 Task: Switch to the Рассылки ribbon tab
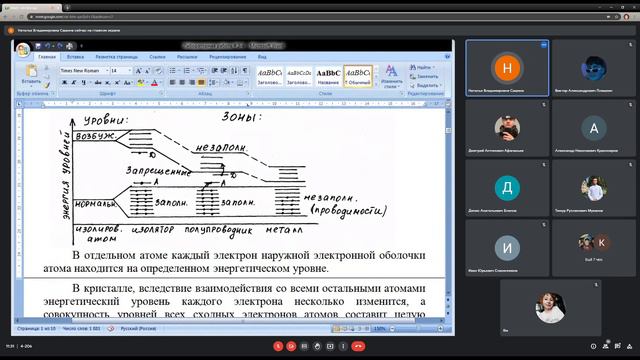click(187, 57)
